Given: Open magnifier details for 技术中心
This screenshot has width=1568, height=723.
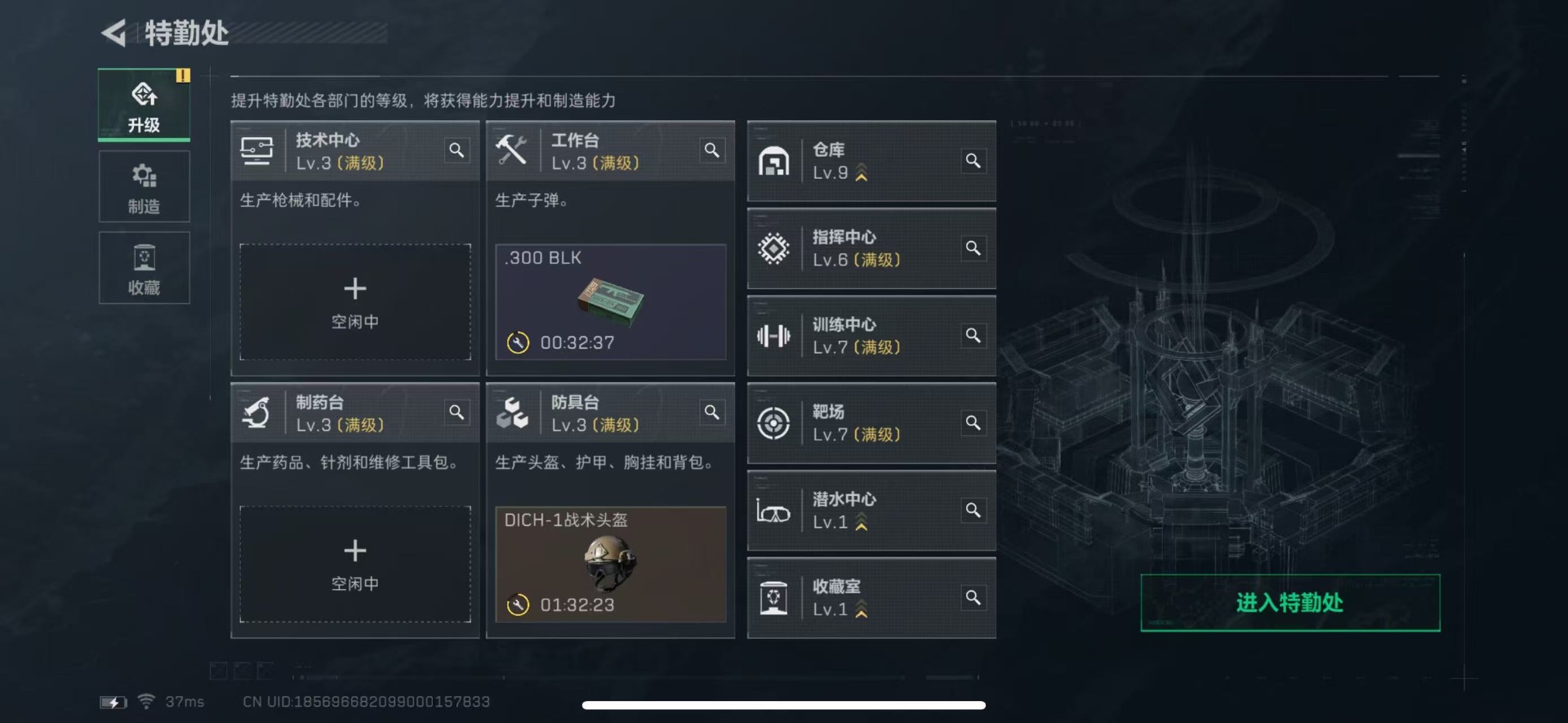Looking at the screenshot, I should click(x=457, y=150).
